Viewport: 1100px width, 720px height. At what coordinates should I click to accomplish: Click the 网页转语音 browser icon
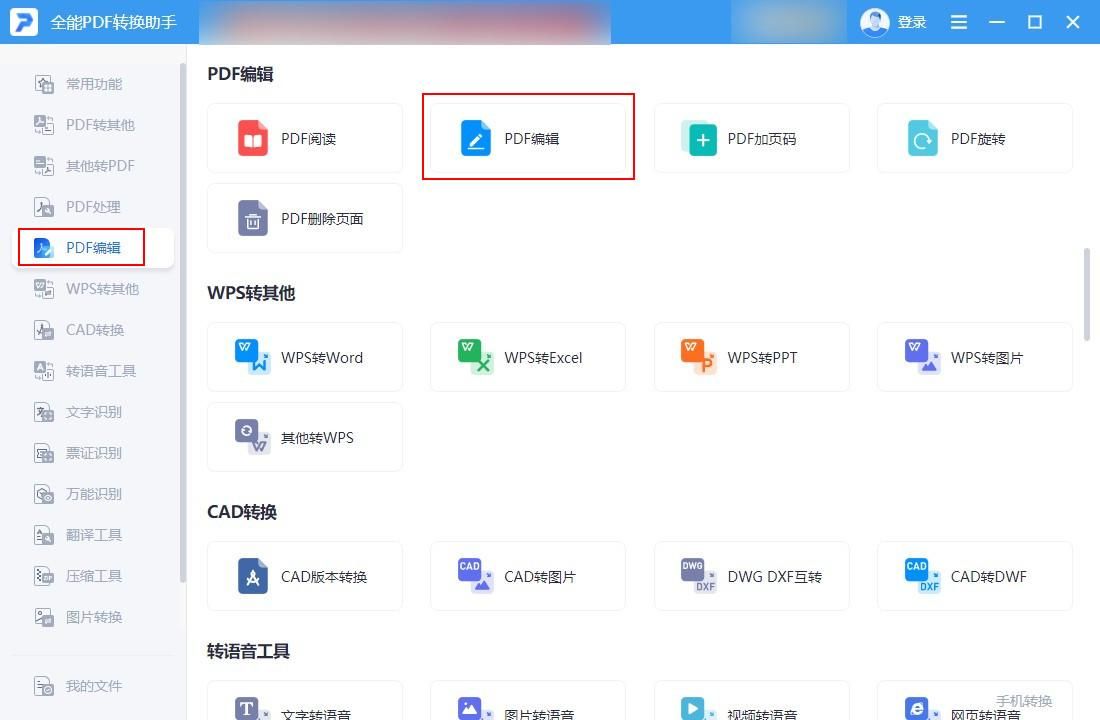(x=921, y=709)
